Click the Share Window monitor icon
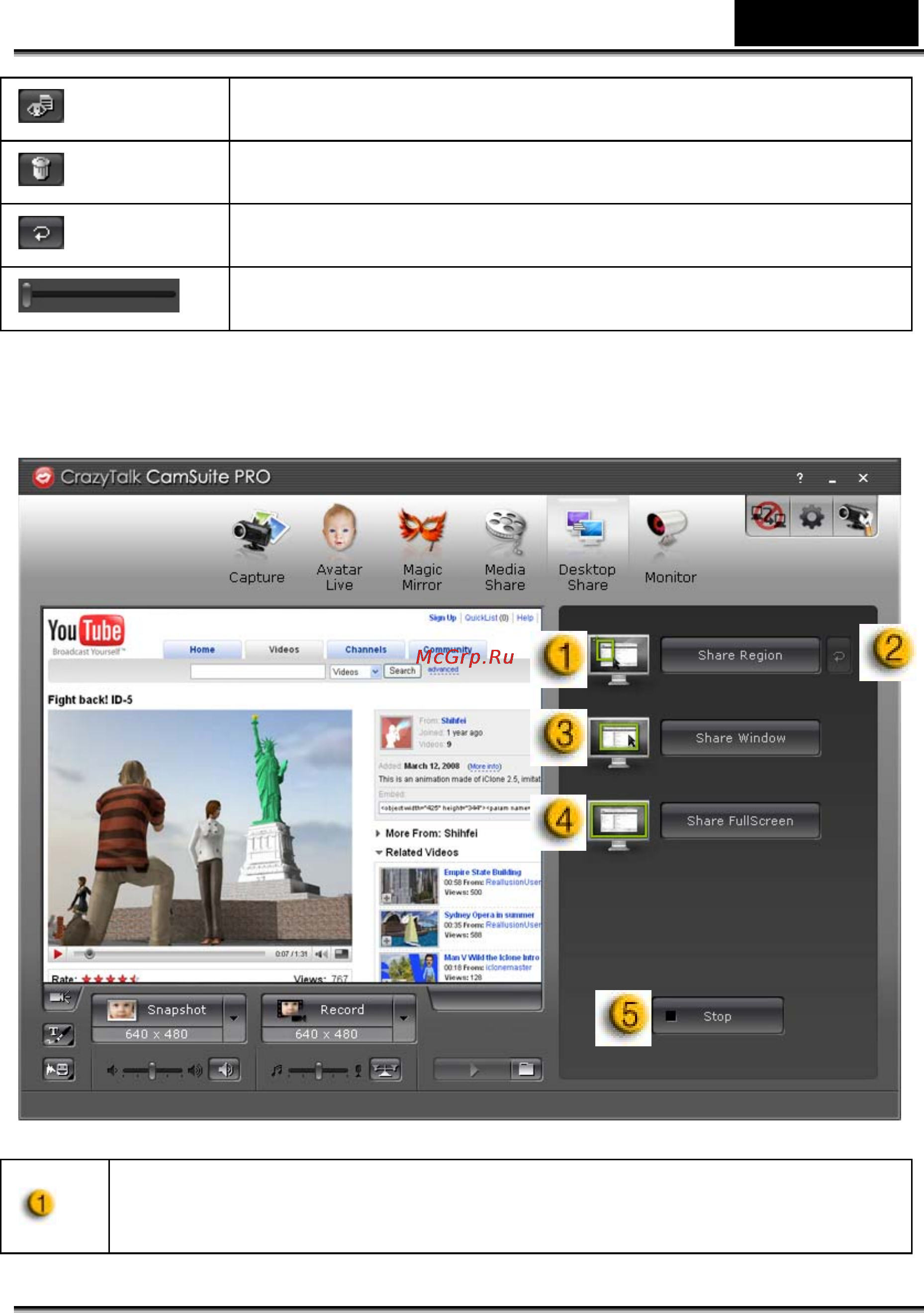 point(619,742)
